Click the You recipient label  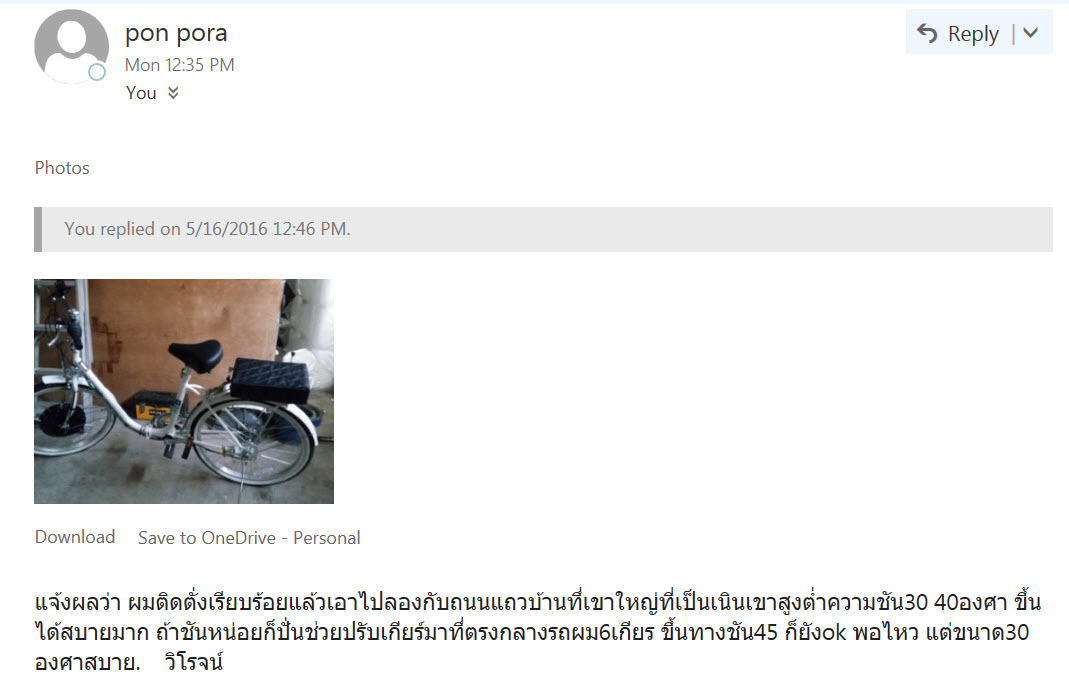[x=141, y=93]
